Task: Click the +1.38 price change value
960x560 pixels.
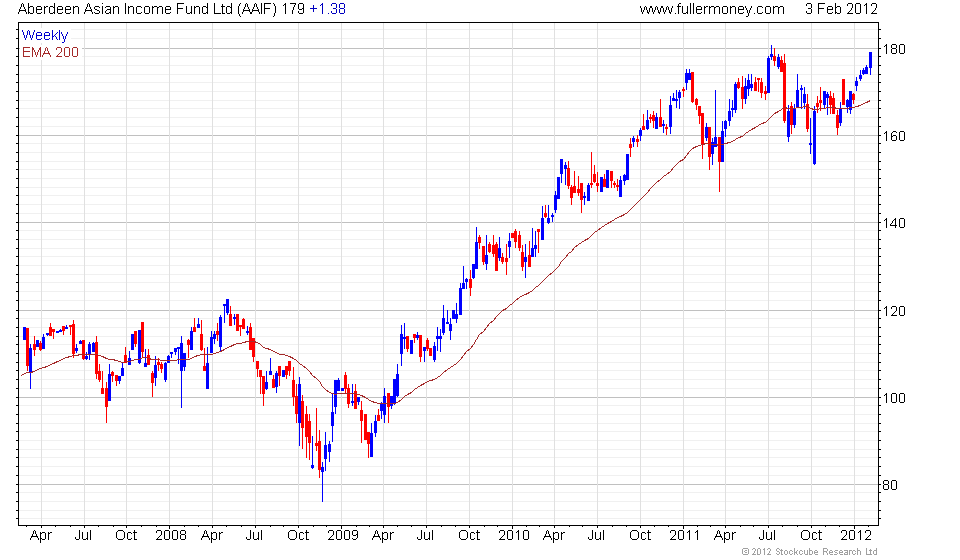Action: (328, 9)
